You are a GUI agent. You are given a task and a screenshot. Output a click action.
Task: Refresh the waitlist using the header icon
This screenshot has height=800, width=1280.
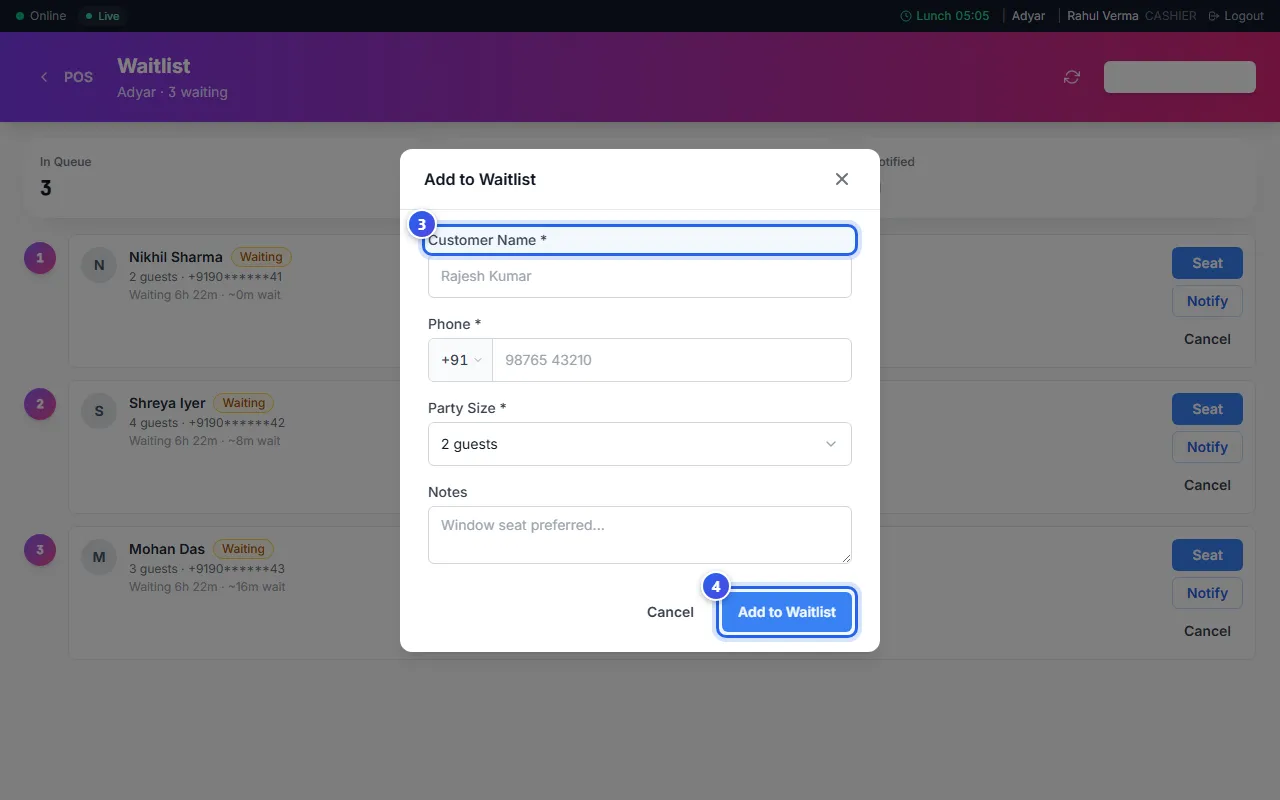point(1072,77)
